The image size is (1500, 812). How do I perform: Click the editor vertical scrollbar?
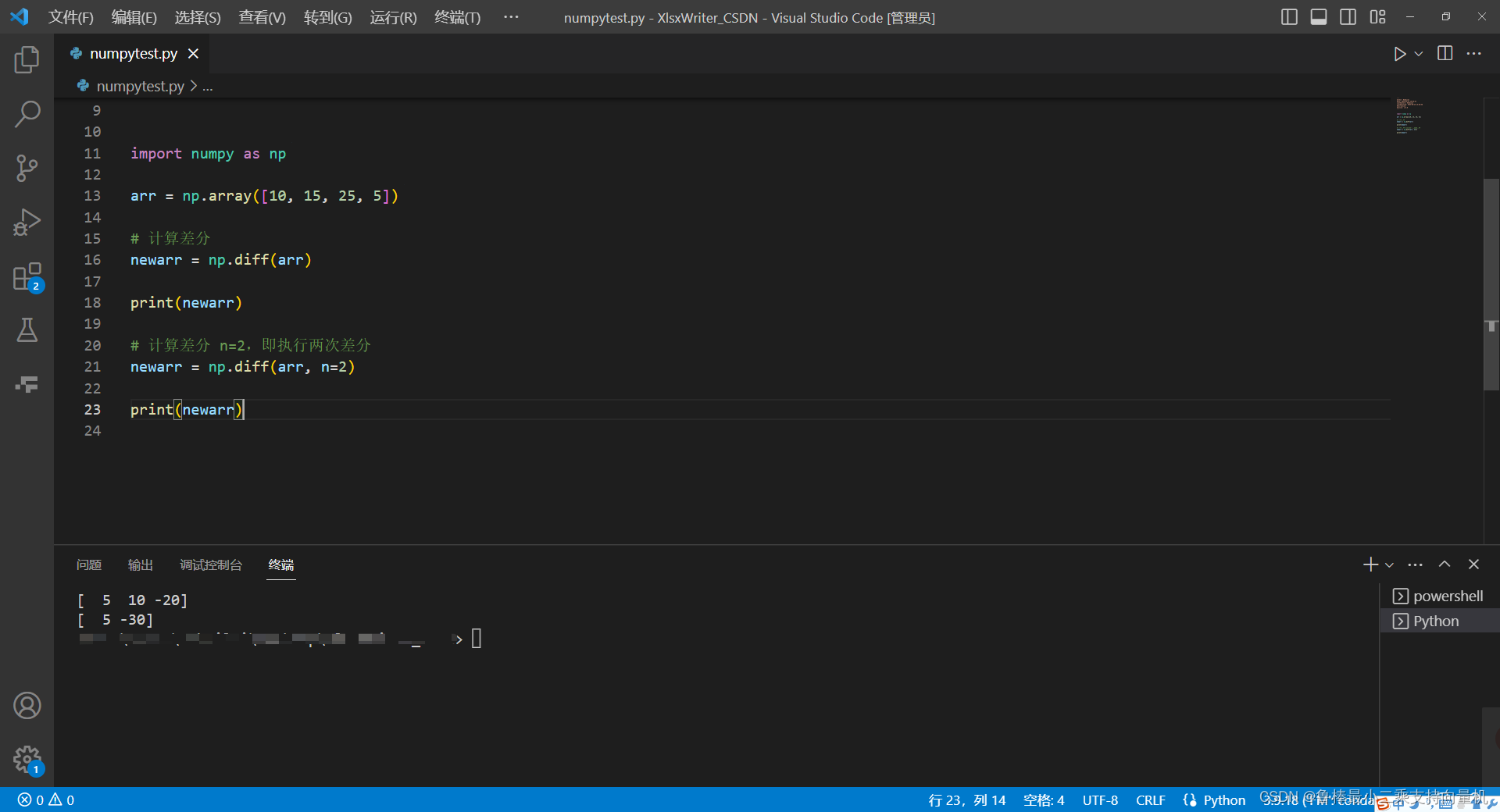pyautogui.click(x=1491, y=284)
